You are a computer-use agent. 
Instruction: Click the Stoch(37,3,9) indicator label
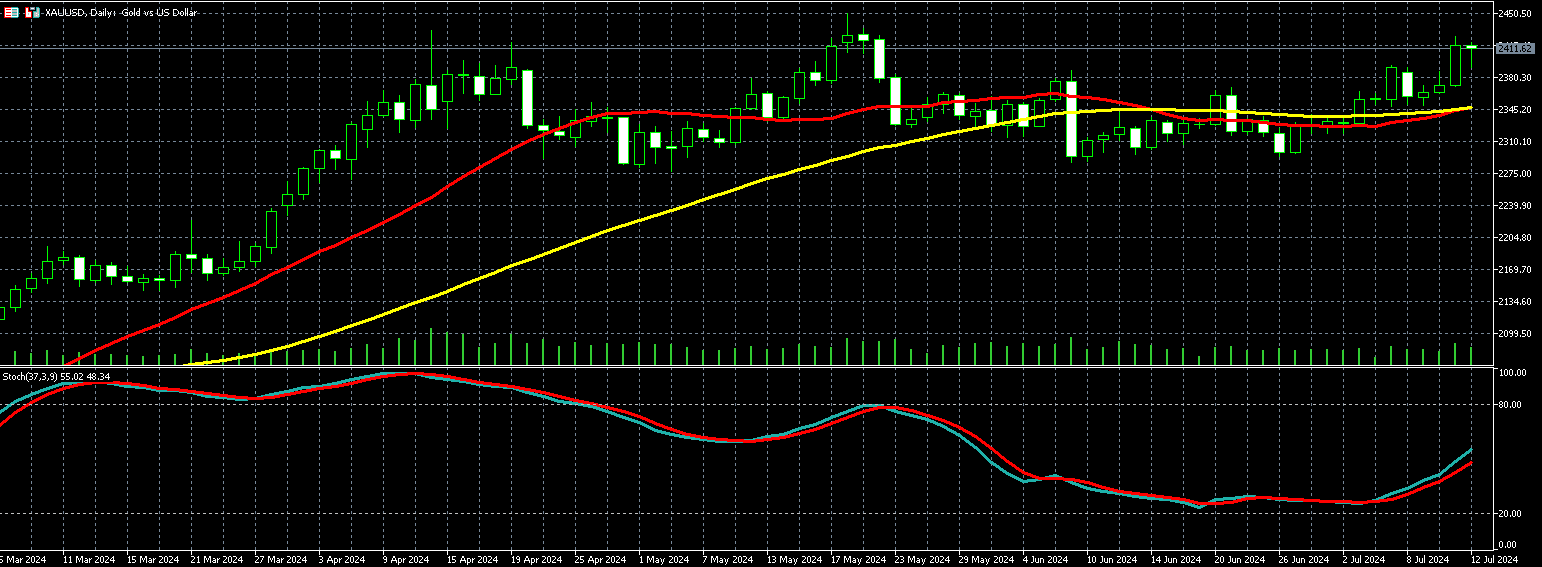pyautogui.click(x=56, y=376)
